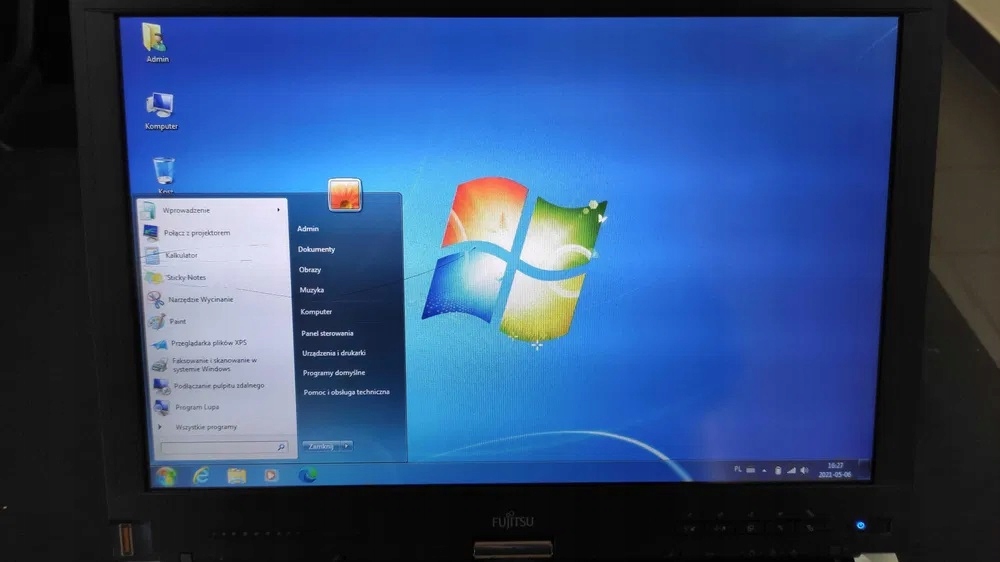Open the Admin personal folder link
1000x562 pixels.
pyautogui.click(x=308, y=228)
